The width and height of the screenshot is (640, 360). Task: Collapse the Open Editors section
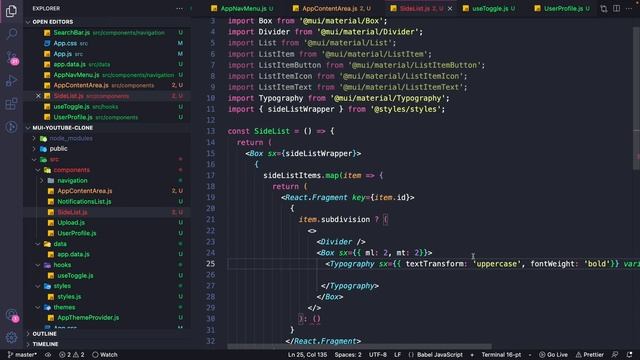(x=53, y=22)
